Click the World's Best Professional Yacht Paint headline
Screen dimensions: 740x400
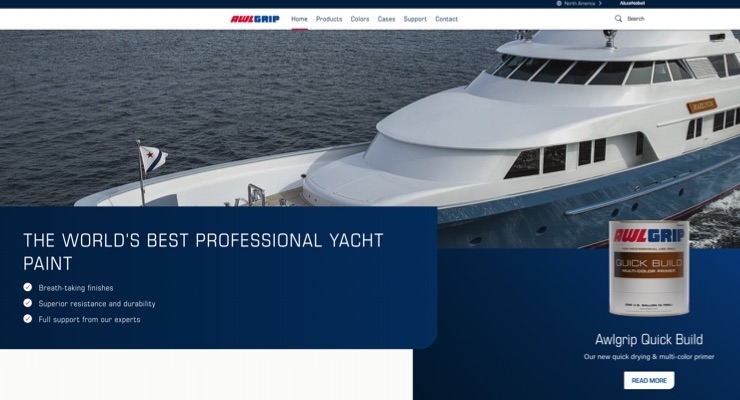[x=203, y=251]
